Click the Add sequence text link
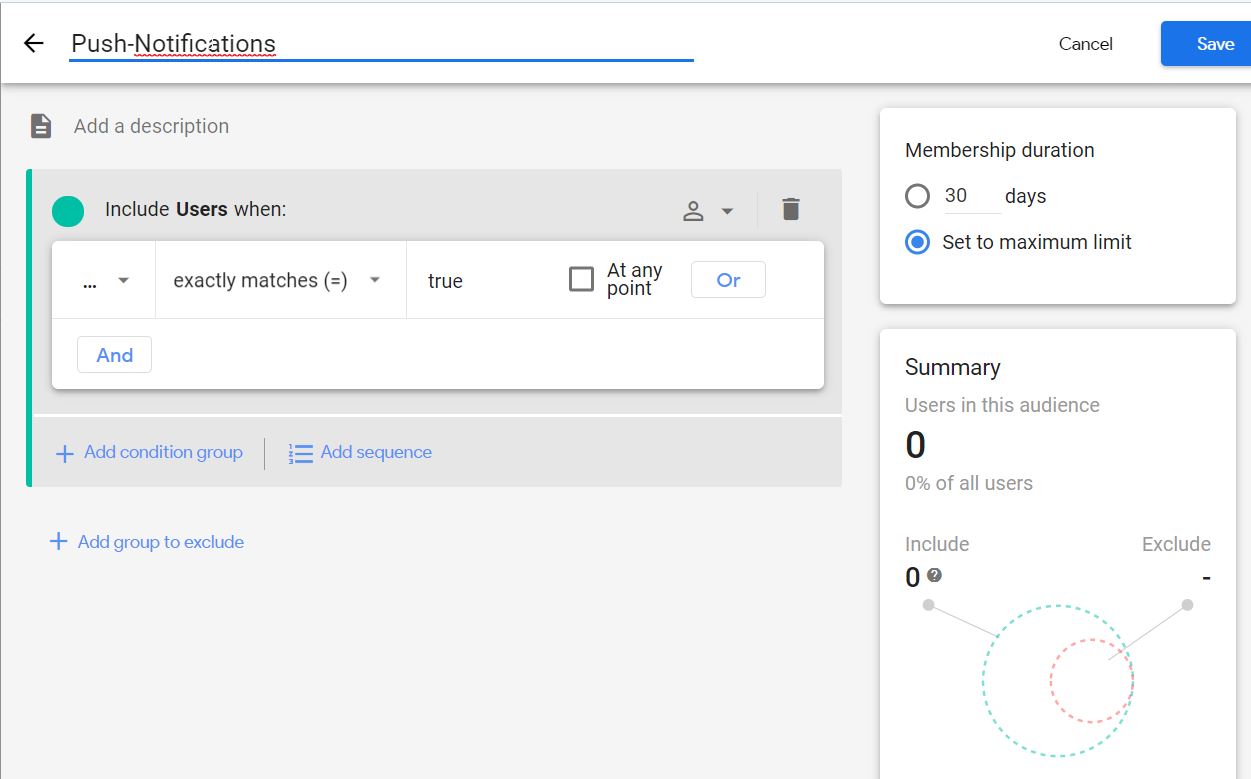 tap(376, 452)
